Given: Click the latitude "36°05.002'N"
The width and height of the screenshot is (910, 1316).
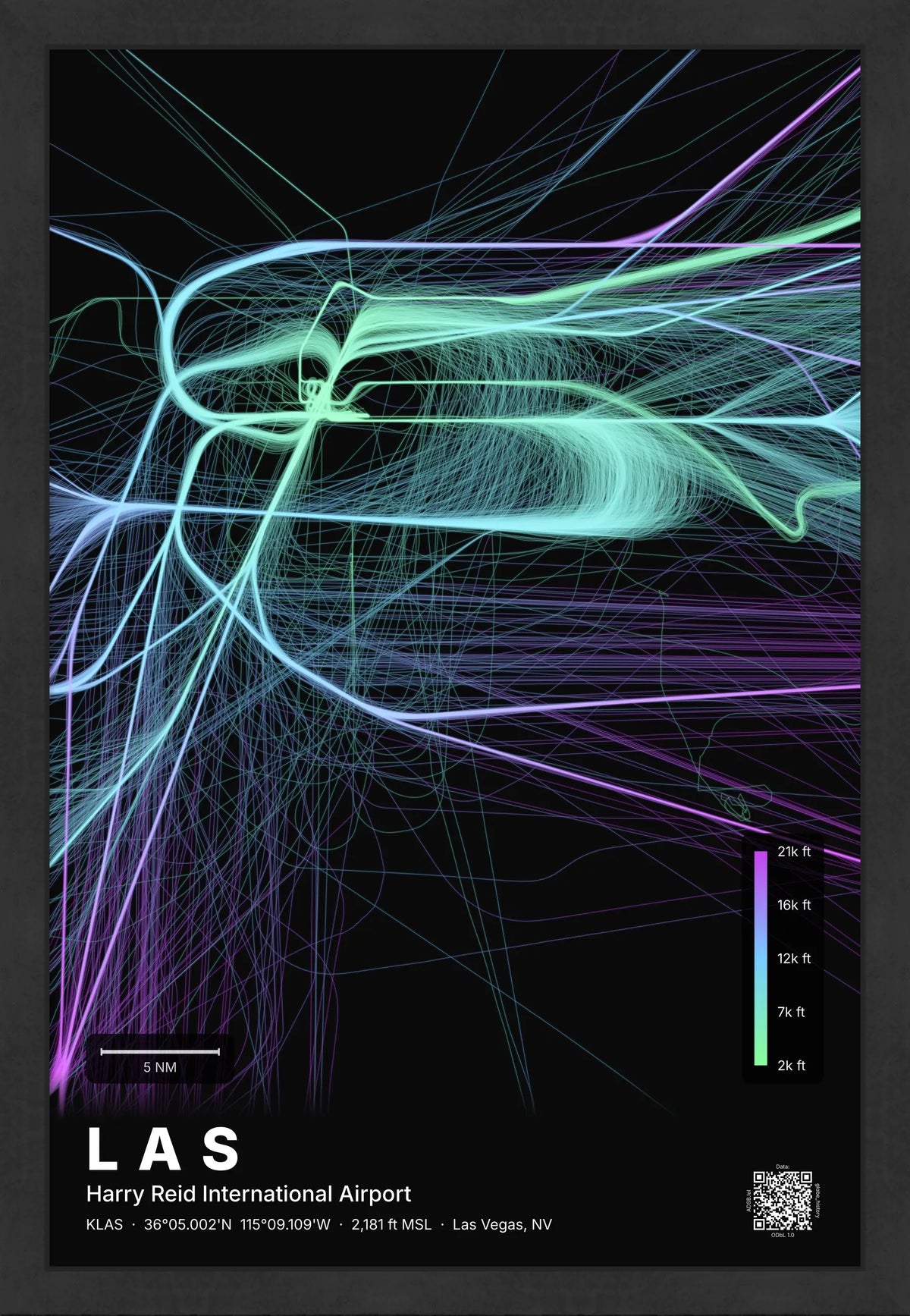Looking at the screenshot, I should click(188, 1224).
